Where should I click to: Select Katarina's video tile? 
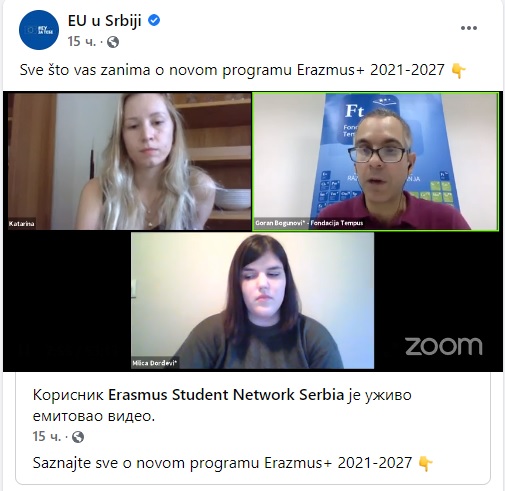click(x=129, y=161)
